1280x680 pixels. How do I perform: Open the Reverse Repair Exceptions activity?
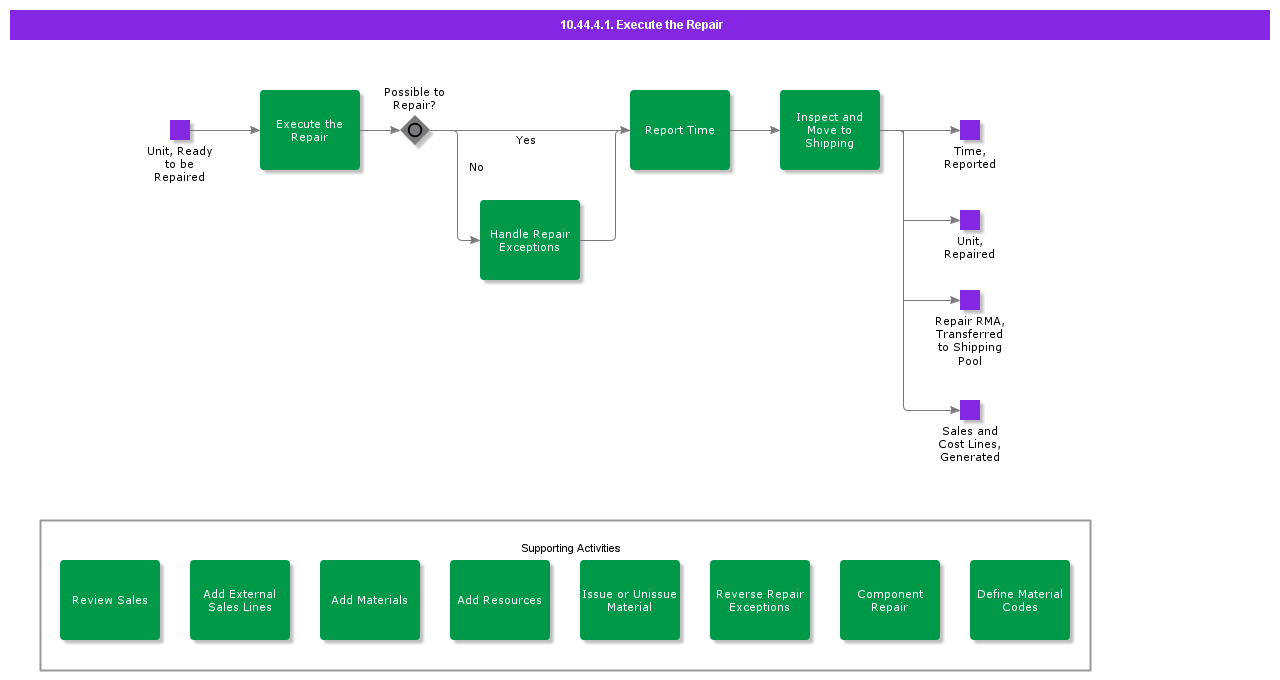point(760,600)
